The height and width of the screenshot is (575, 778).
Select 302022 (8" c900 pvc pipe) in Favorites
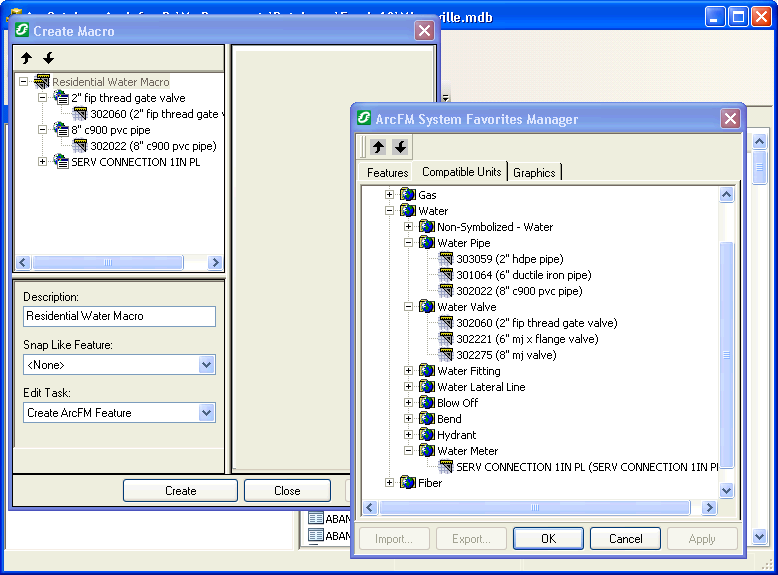click(519, 291)
